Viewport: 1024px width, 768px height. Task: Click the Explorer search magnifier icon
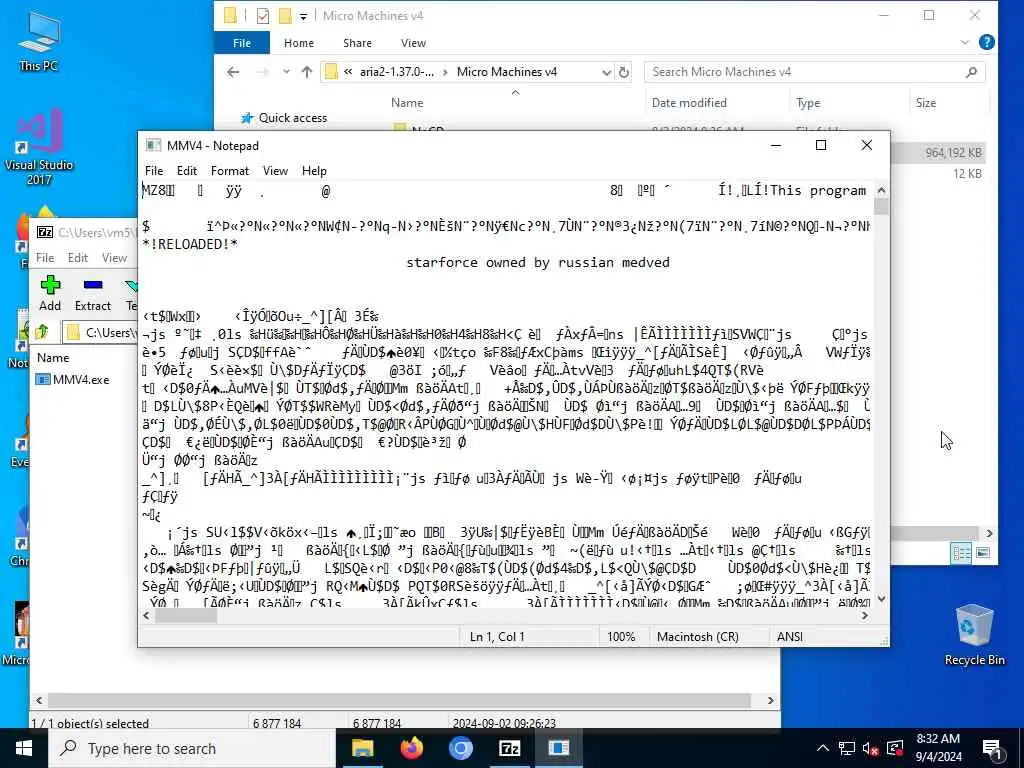point(972,72)
